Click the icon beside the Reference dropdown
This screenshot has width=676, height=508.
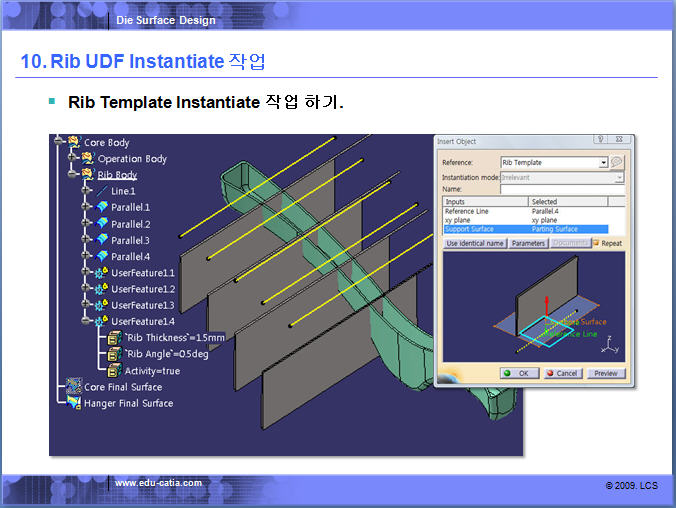point(617,162)
